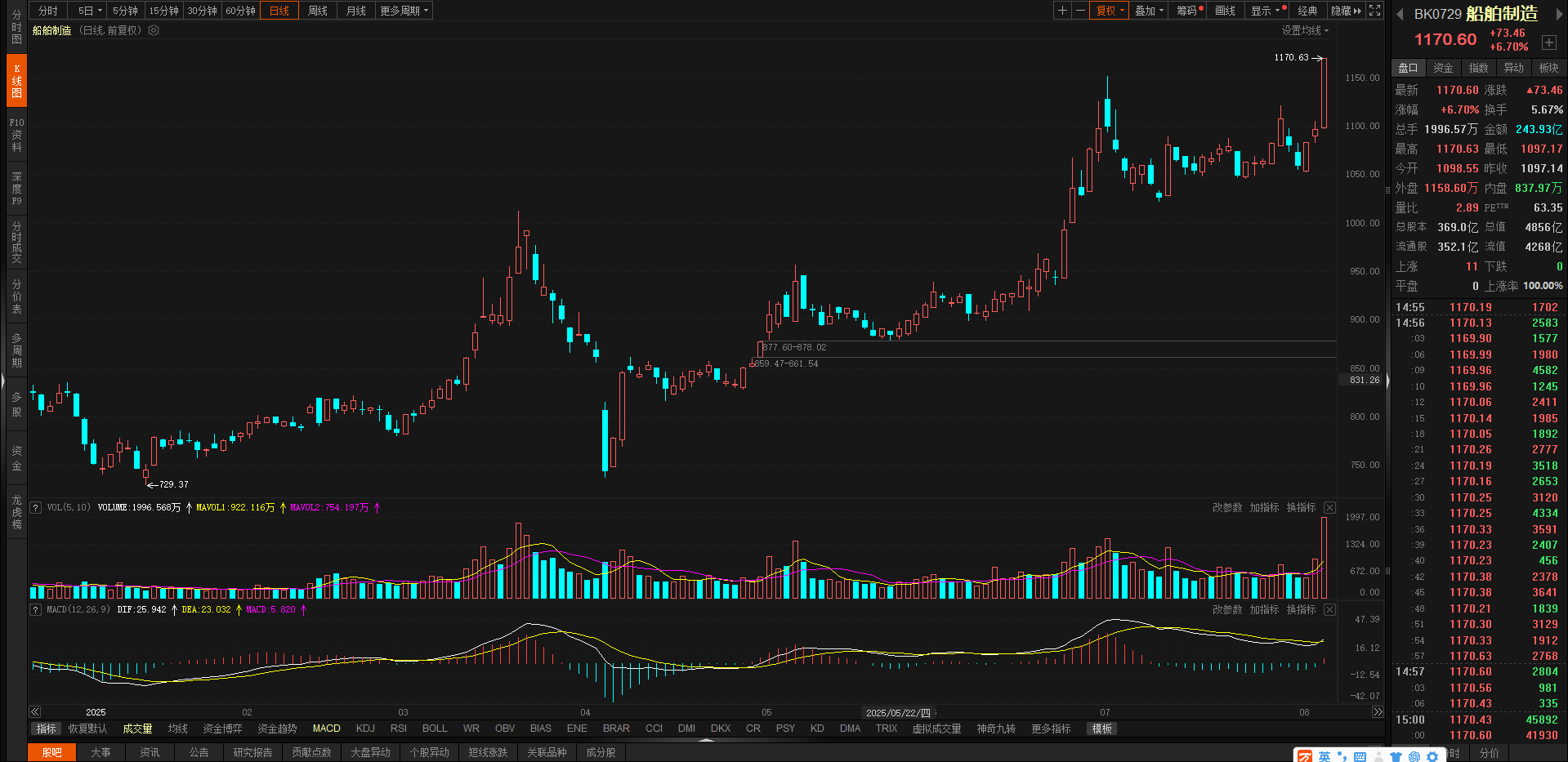Click 改参数 in the MACD panel
Image resolution: width=1568 pixels, height=762 pixels.
tap(1226, 610)
